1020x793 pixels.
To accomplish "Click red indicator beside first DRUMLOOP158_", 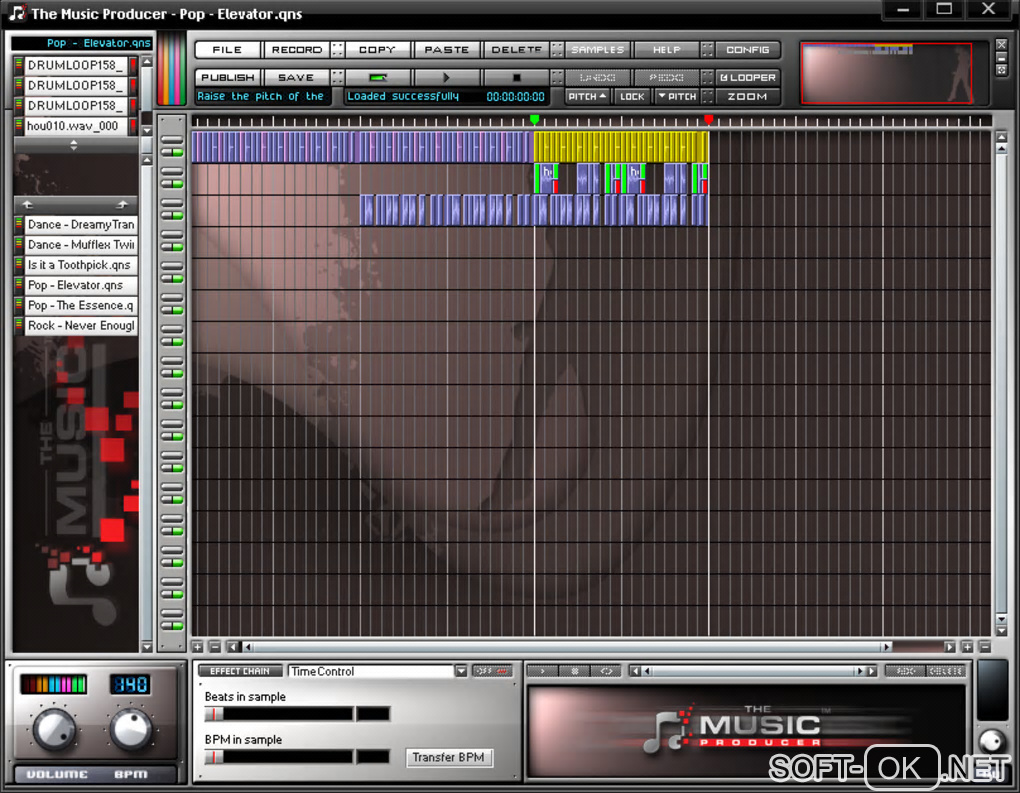I will coord(133,65).
